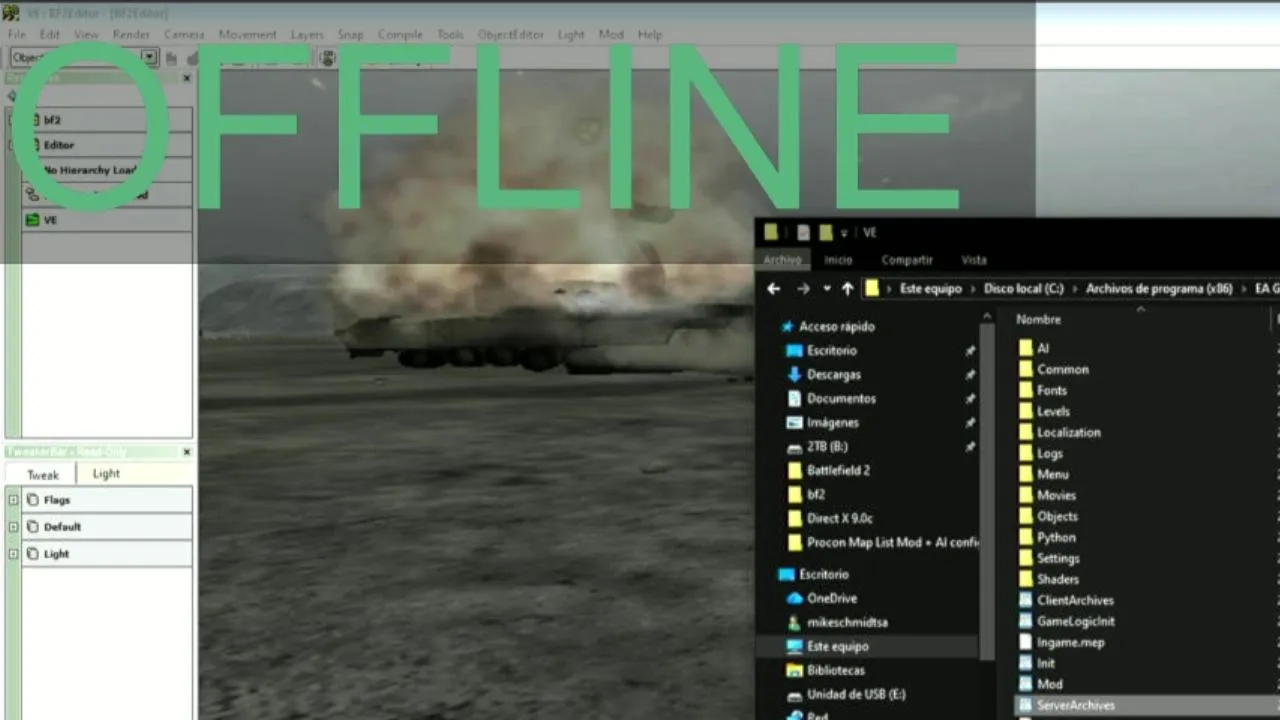Image resolution: width=1280 pixels, height=720 pixels.
Task: Open Bibliotecas in navigation pane
Action: [x=836, y=671]
